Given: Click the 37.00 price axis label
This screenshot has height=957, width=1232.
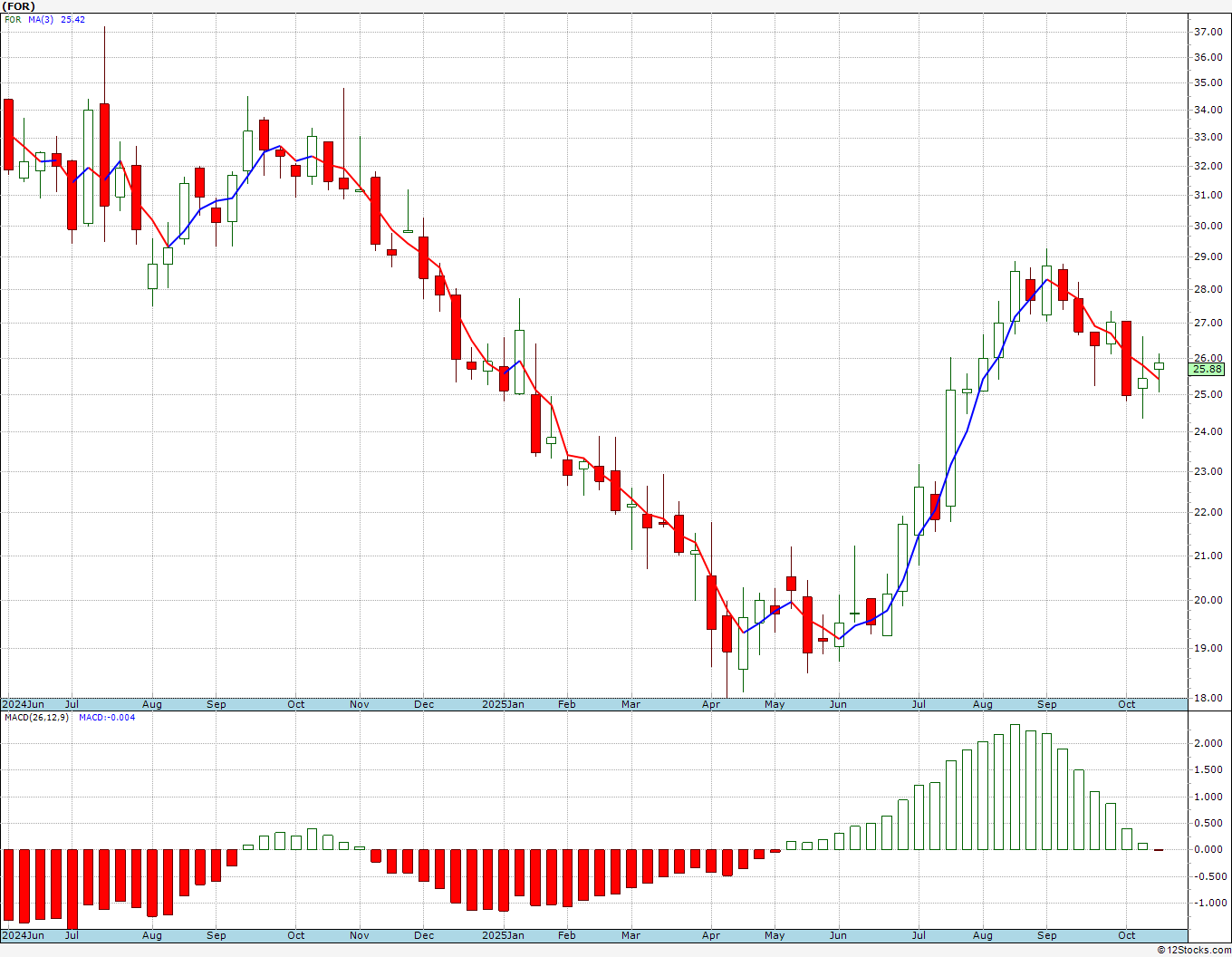Looking at the screenshot, I should pyautogui.click(x=1208, y=32).
